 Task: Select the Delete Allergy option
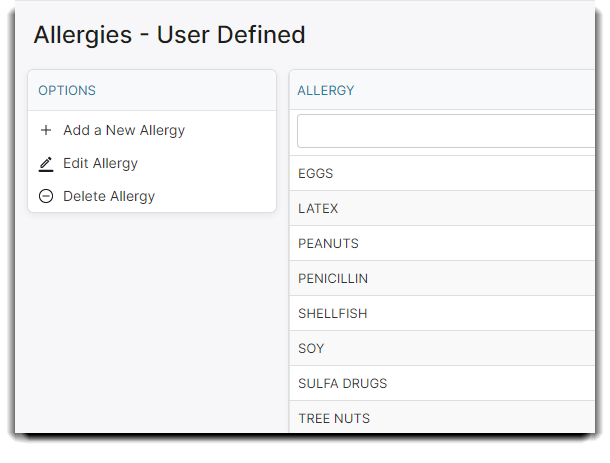(109, 196)
